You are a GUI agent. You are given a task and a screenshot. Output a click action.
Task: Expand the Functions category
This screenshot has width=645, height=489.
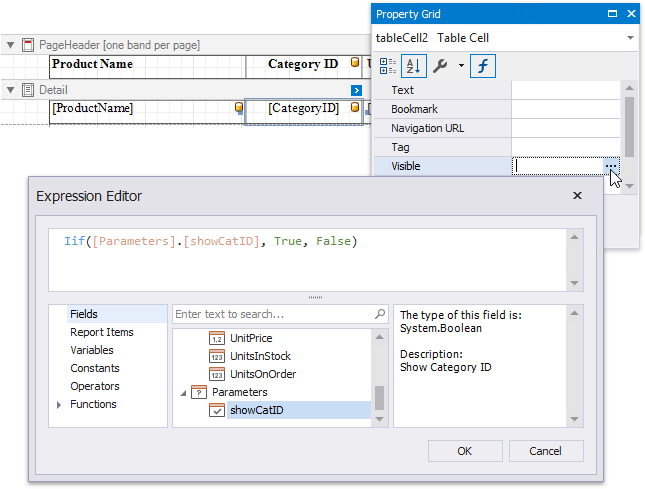59,405
